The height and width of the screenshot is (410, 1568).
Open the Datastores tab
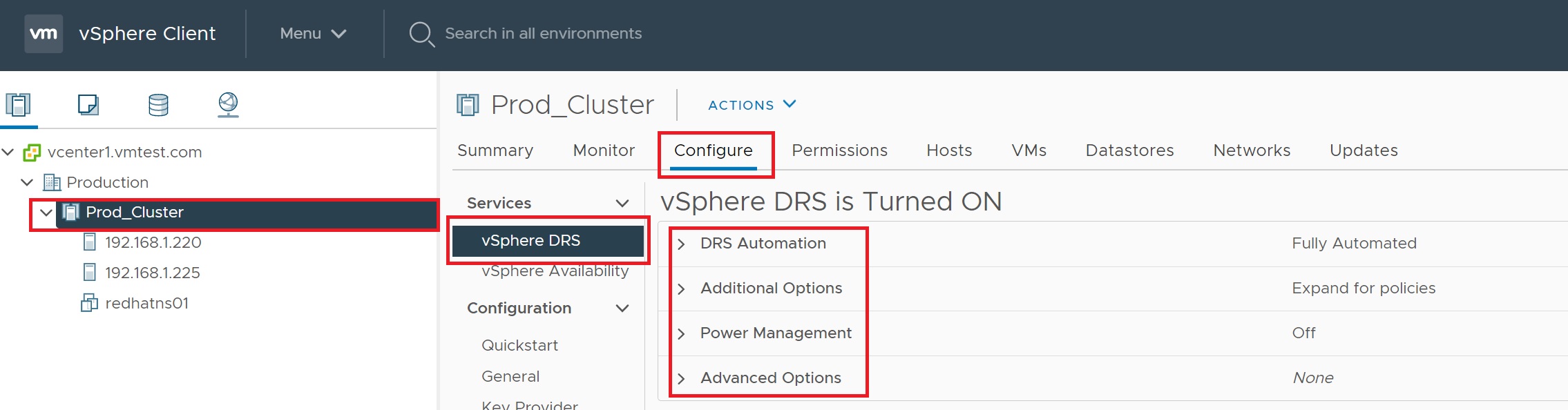1129,150
